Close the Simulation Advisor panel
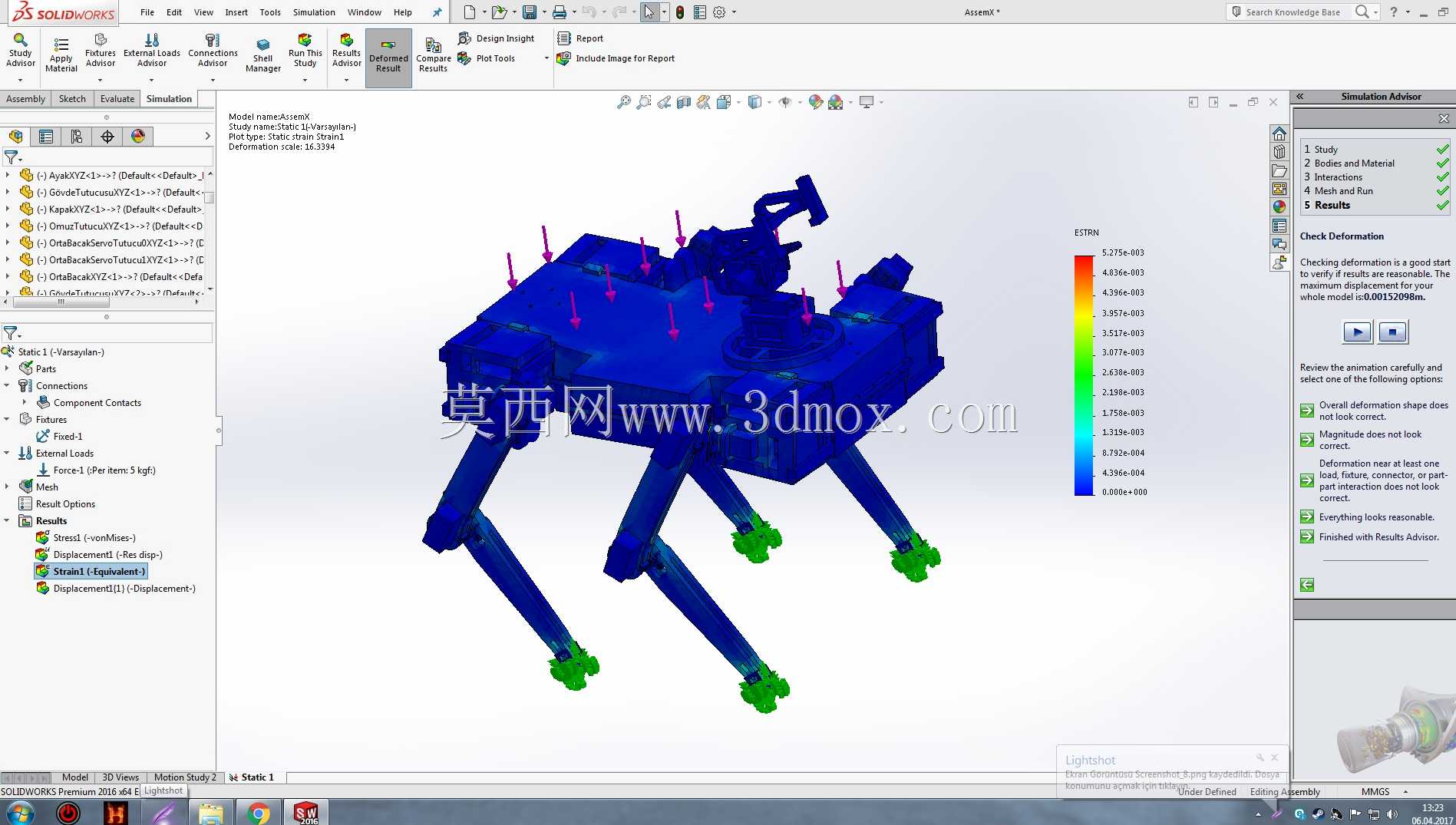This screenshot has height=825, width=1456. [x=1444, y=118]
